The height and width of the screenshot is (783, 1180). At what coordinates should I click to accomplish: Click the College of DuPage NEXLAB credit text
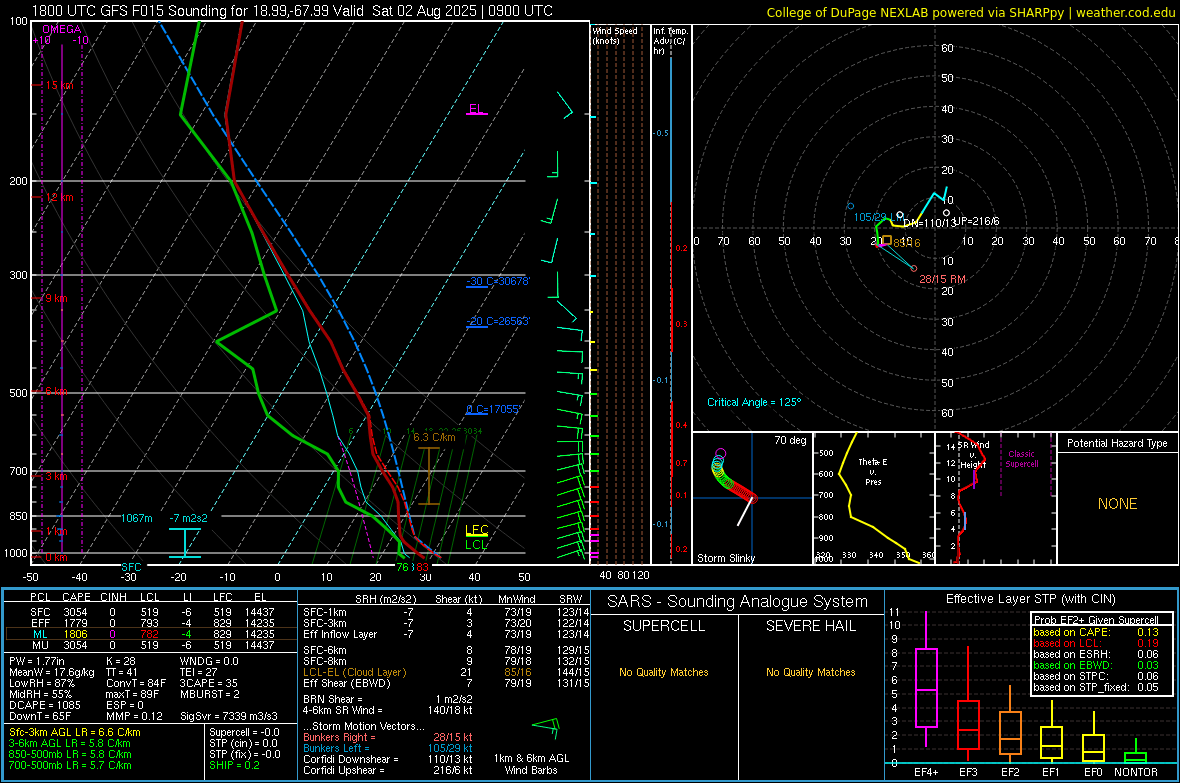(970, 12)
